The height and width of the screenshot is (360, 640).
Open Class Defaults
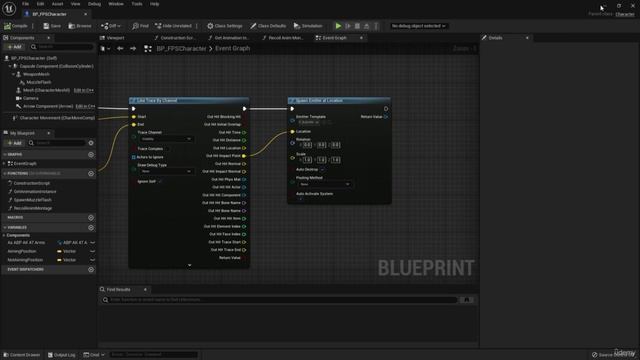pos(268,26)
